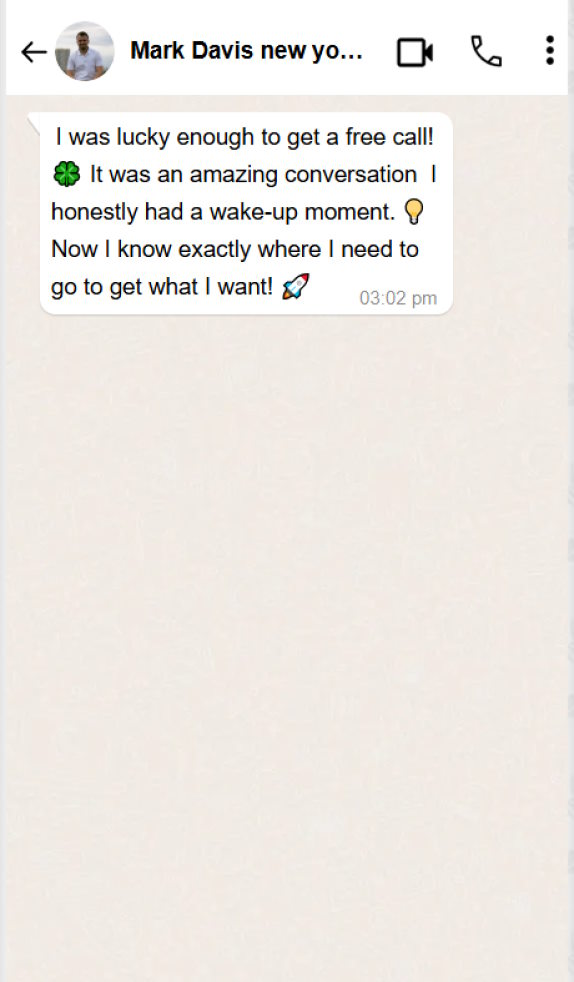Select the line 'I was lucky enough to get a free call!'
Screen dimensions: 574x982
pos(244,137)
